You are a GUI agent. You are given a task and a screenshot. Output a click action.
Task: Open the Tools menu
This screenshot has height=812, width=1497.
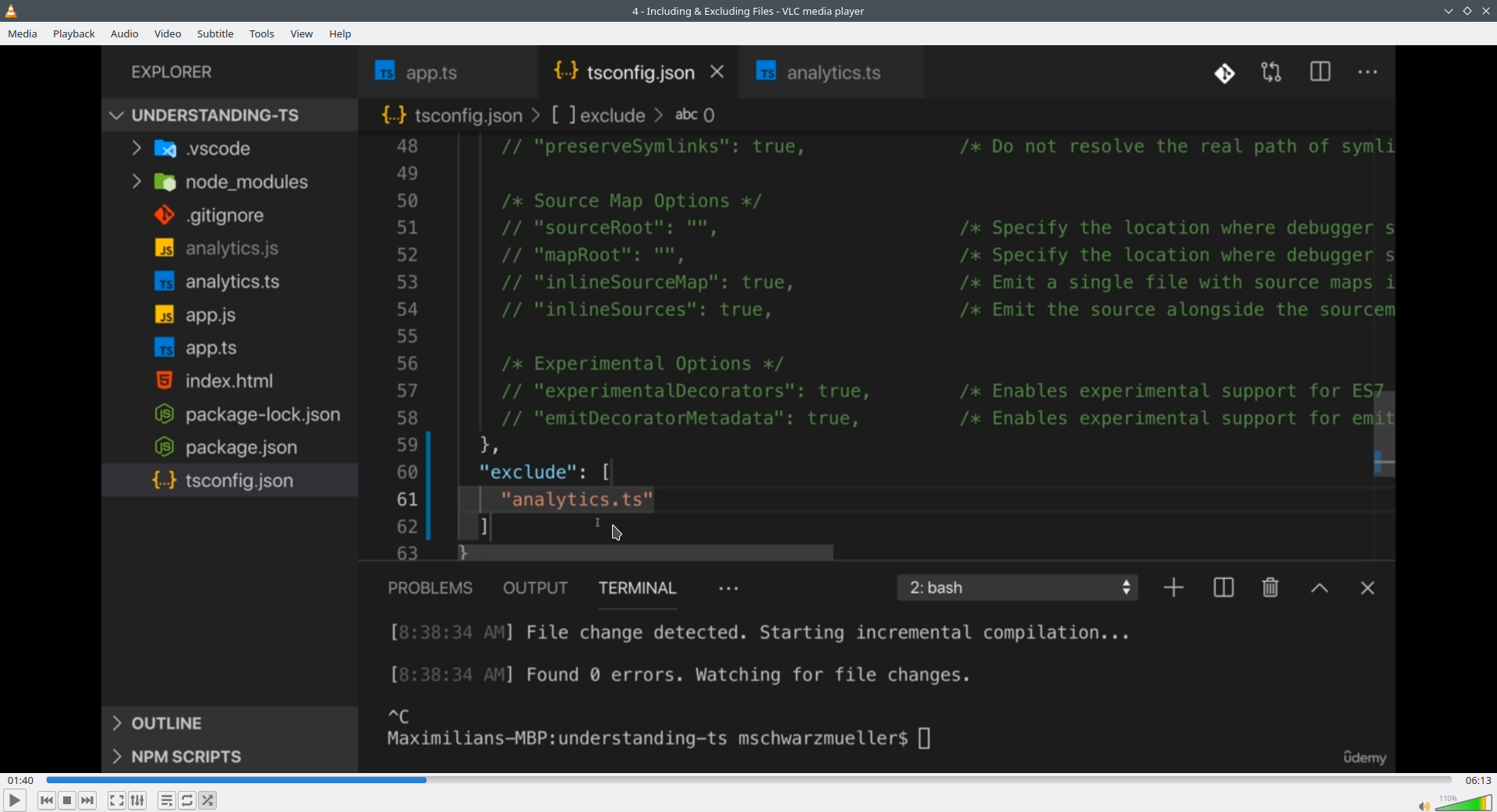262,34
